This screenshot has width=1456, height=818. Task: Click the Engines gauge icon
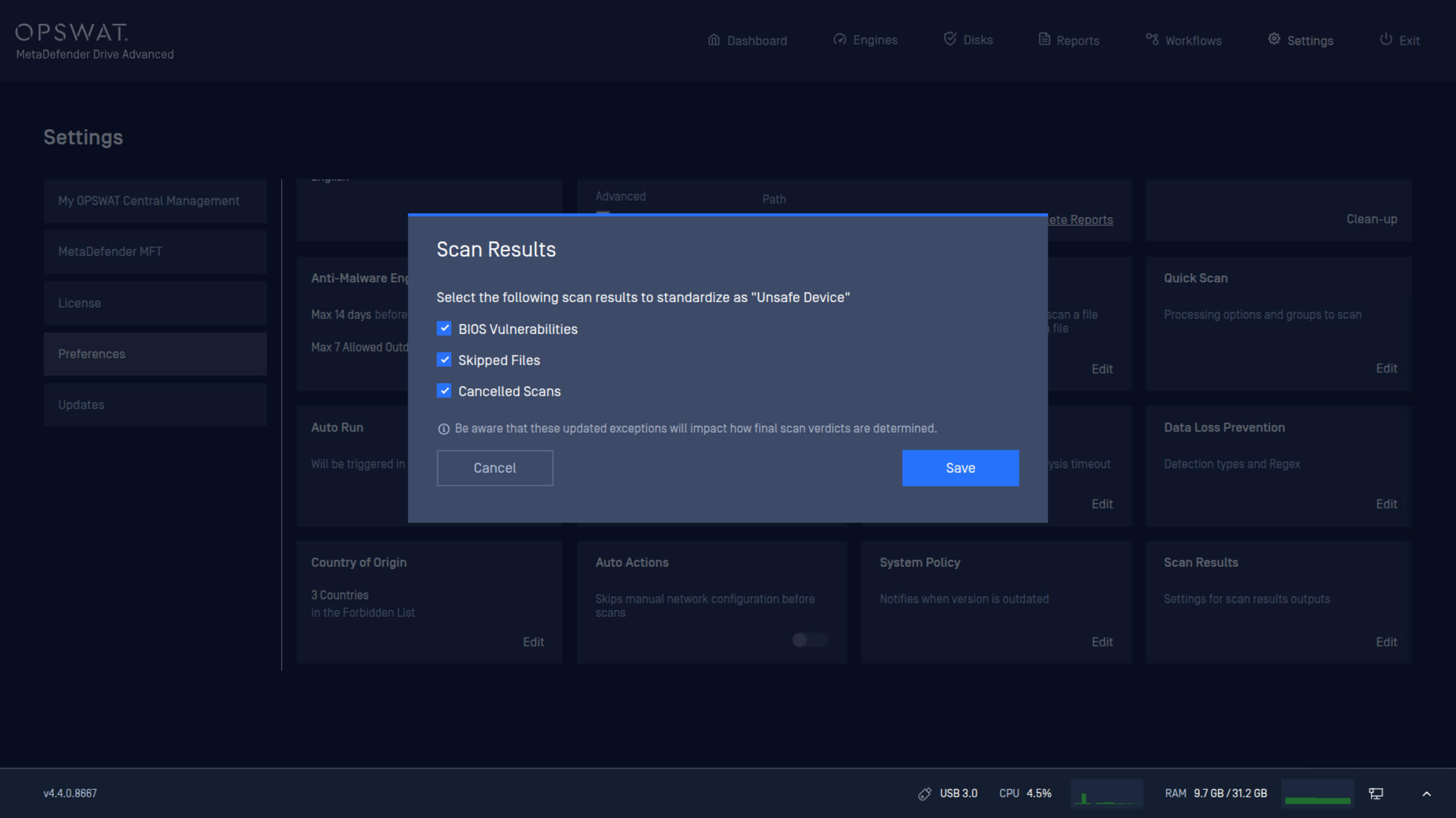(x=840, y=39)
